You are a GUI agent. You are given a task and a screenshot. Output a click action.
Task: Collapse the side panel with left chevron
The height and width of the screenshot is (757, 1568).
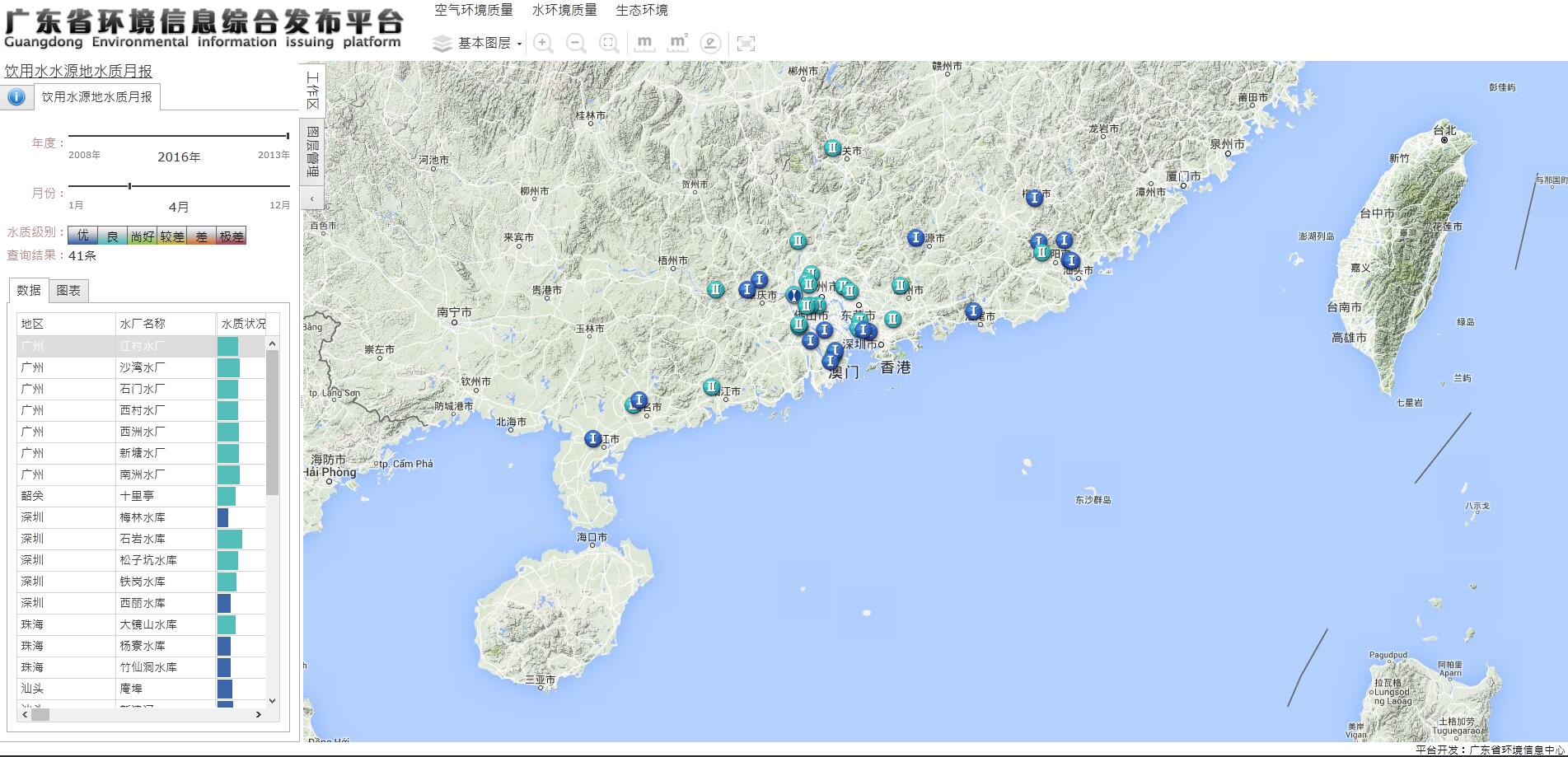coord(312,199)
